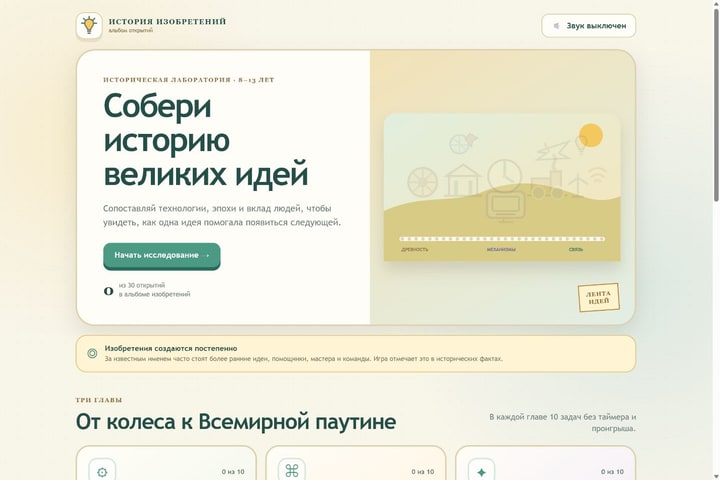Click 'из 30 открытий' progress text
The height and width of the screenshot is (480, 720).
click(x=142, y=285)
